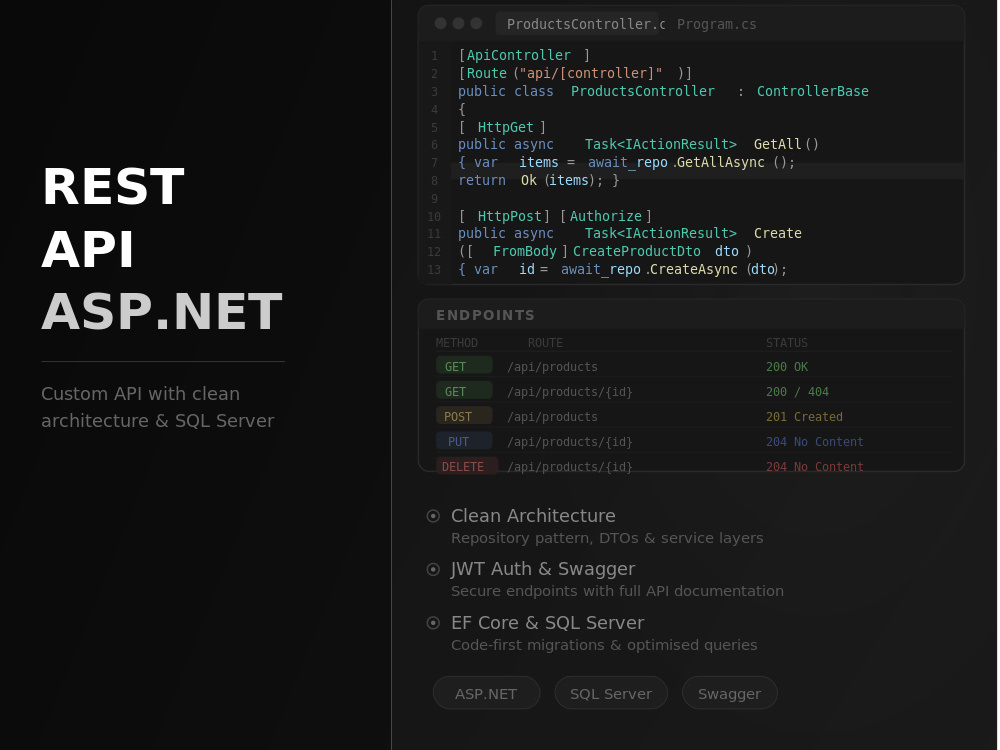Click the "Clean Architecture" heading

click(x=533, y=515)
